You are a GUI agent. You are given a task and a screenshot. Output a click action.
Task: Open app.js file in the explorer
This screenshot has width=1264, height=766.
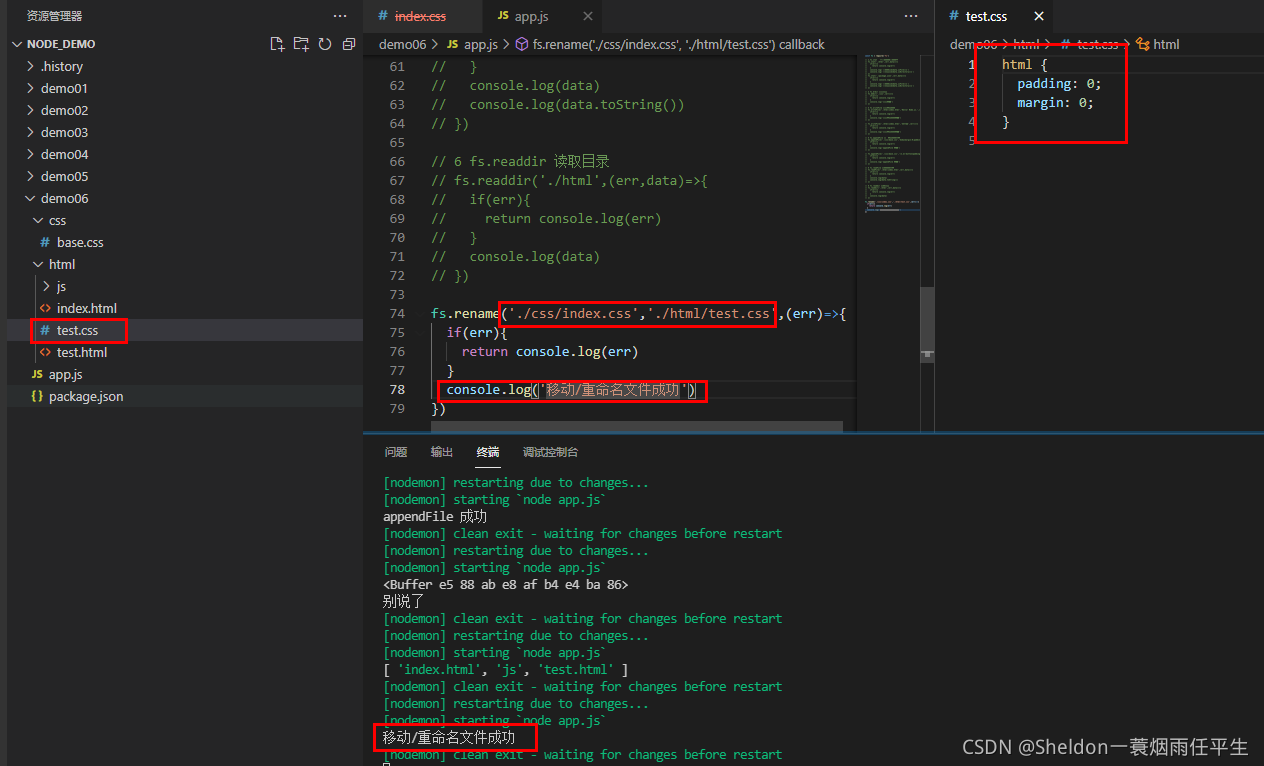(185, 374)
